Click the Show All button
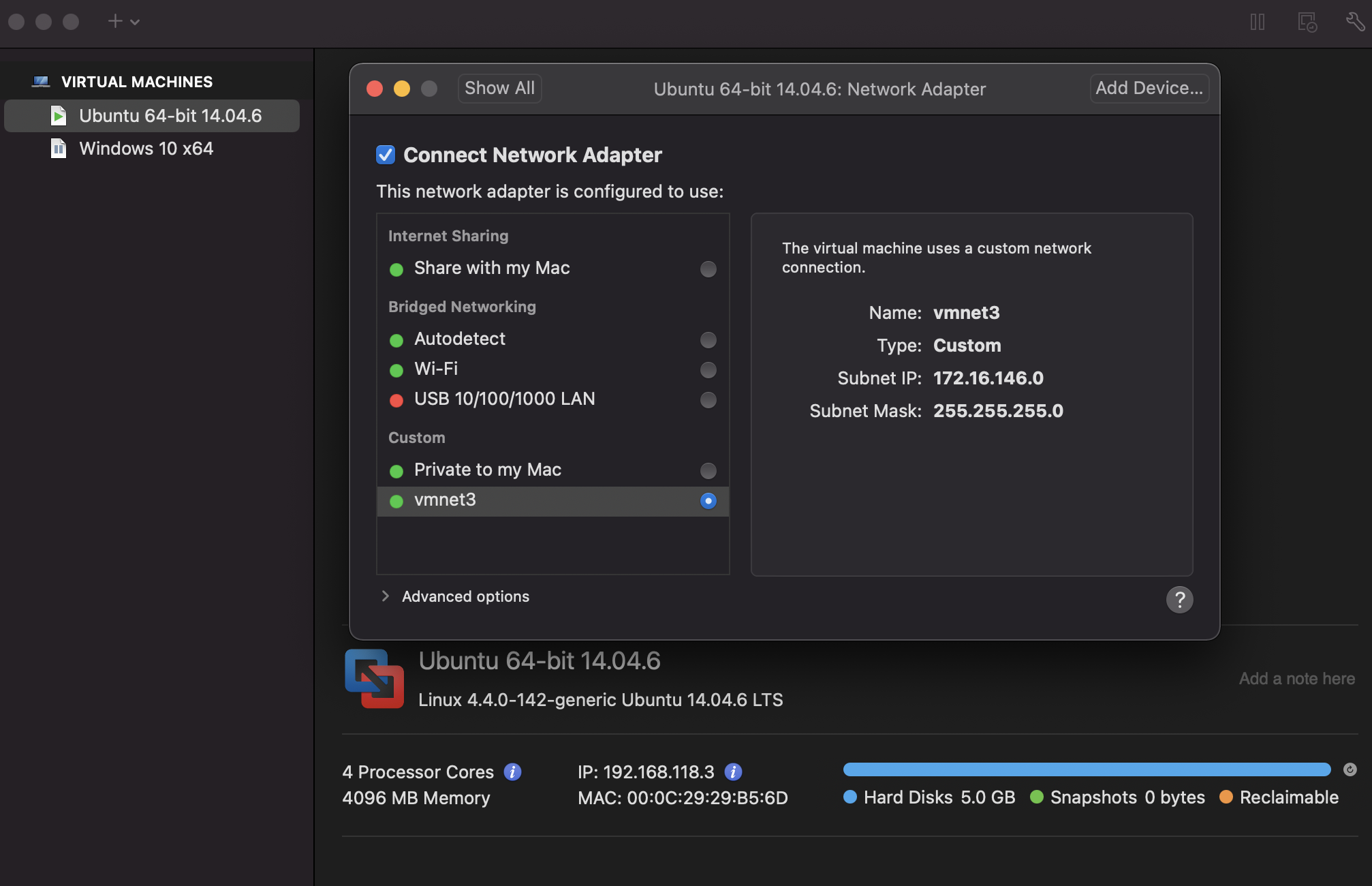Image resolution: width=1372 pixels, height=886 pixels. [x=499, y=89]
